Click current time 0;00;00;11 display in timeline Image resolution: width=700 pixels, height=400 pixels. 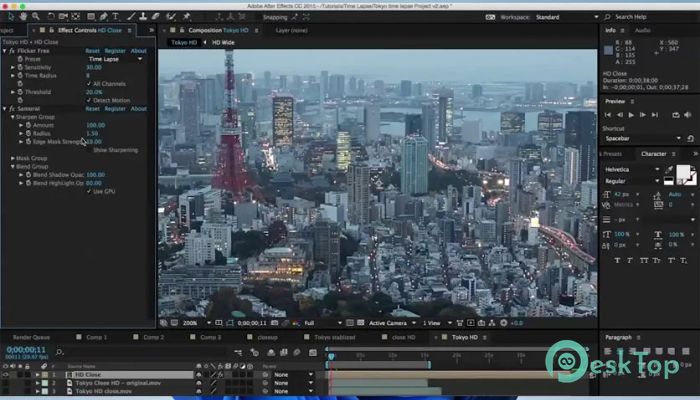click(26, 350)
